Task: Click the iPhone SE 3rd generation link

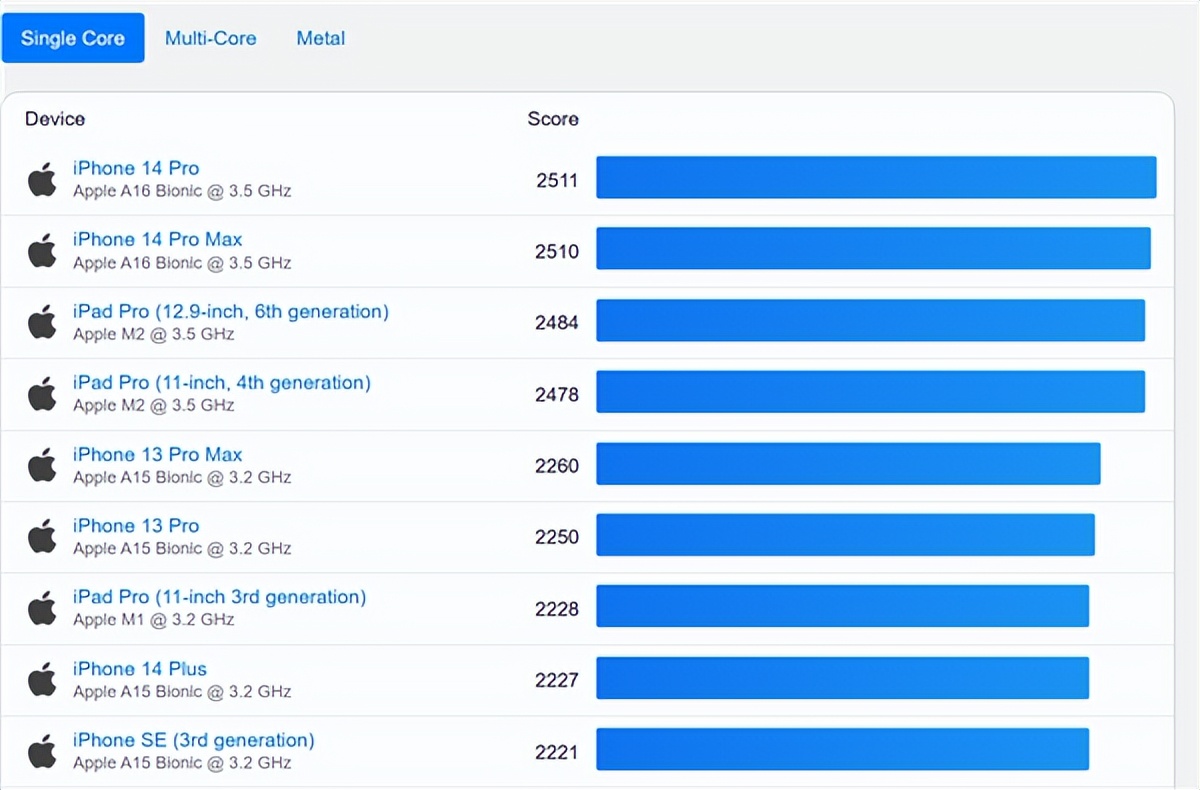Action: 192,740
